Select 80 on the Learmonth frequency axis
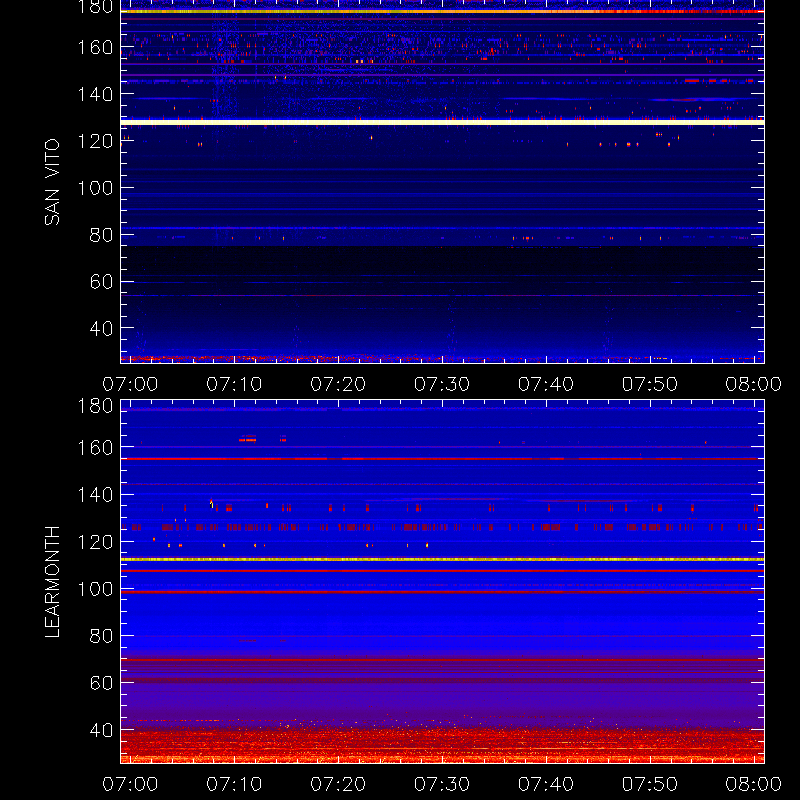Viewport: 800px width, 800px height. click(101, 636)
